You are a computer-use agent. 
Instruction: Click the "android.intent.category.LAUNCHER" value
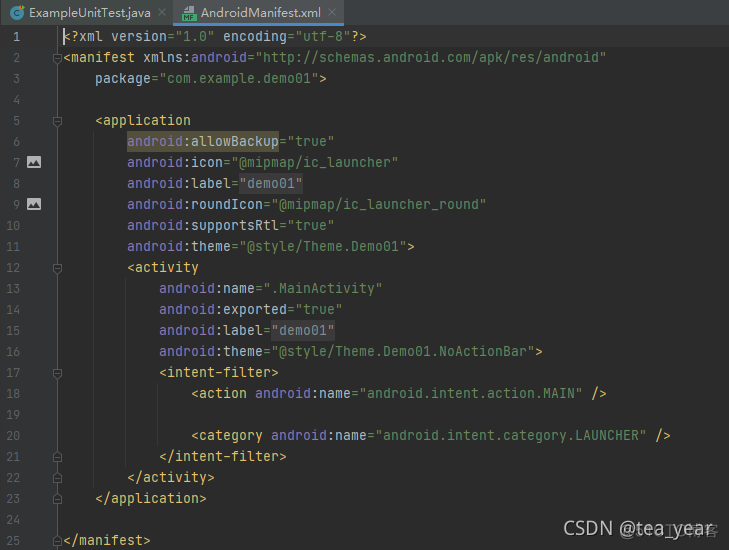(510, 436)
